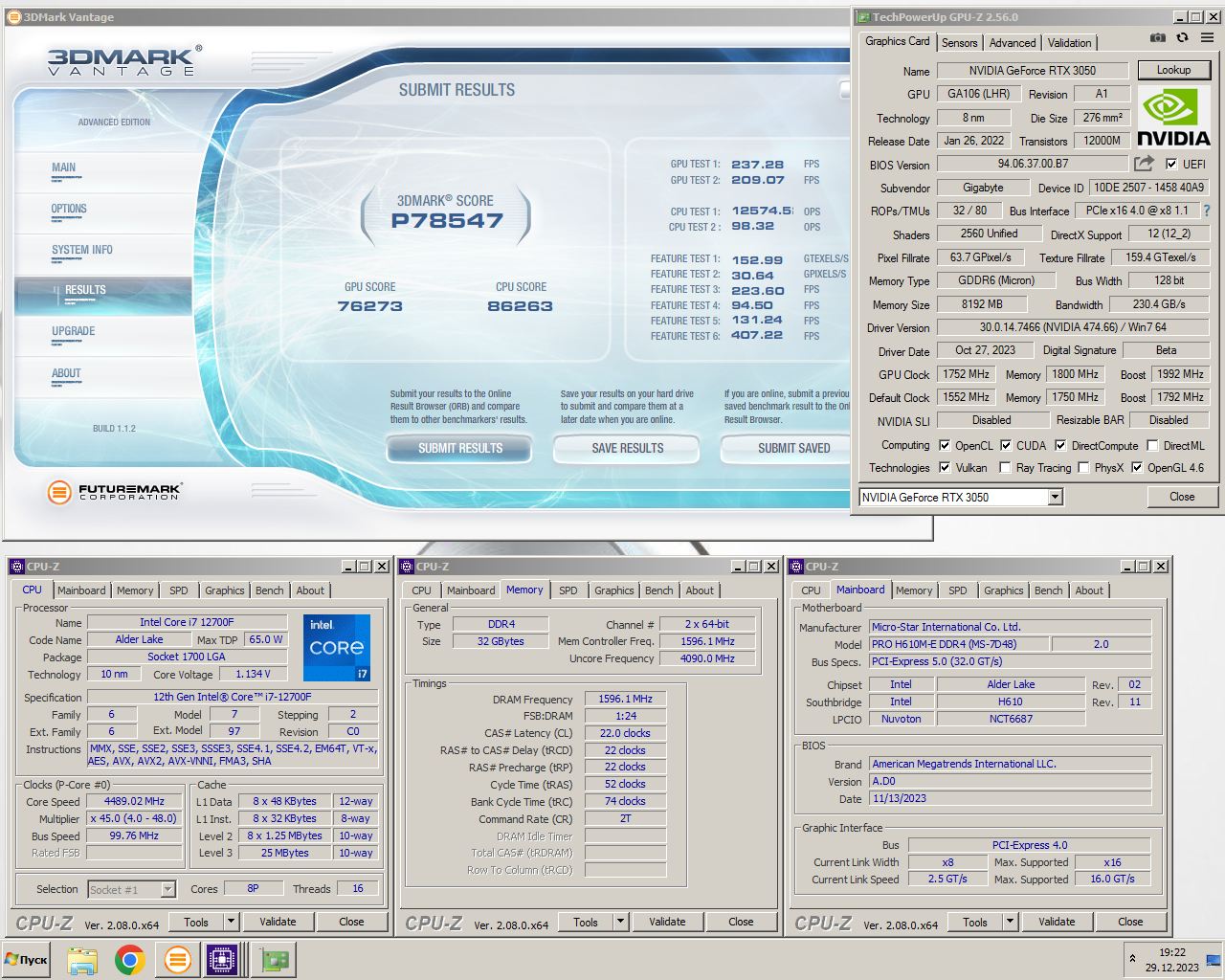Viewport: 1225px width, 980px height.
Task: Click the GPU-Z screenshot camera icon
Action: 1158,38
